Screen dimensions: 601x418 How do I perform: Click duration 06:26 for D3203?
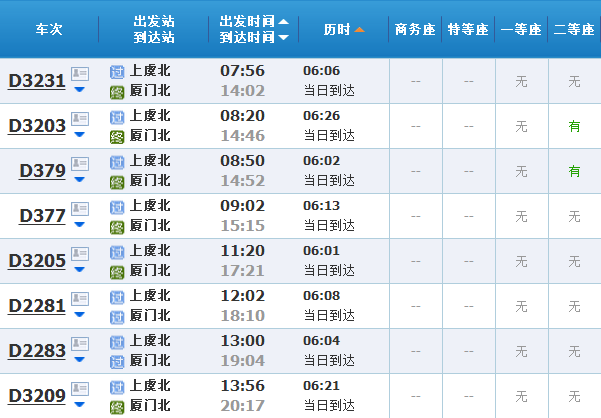[x=321, y=116]
